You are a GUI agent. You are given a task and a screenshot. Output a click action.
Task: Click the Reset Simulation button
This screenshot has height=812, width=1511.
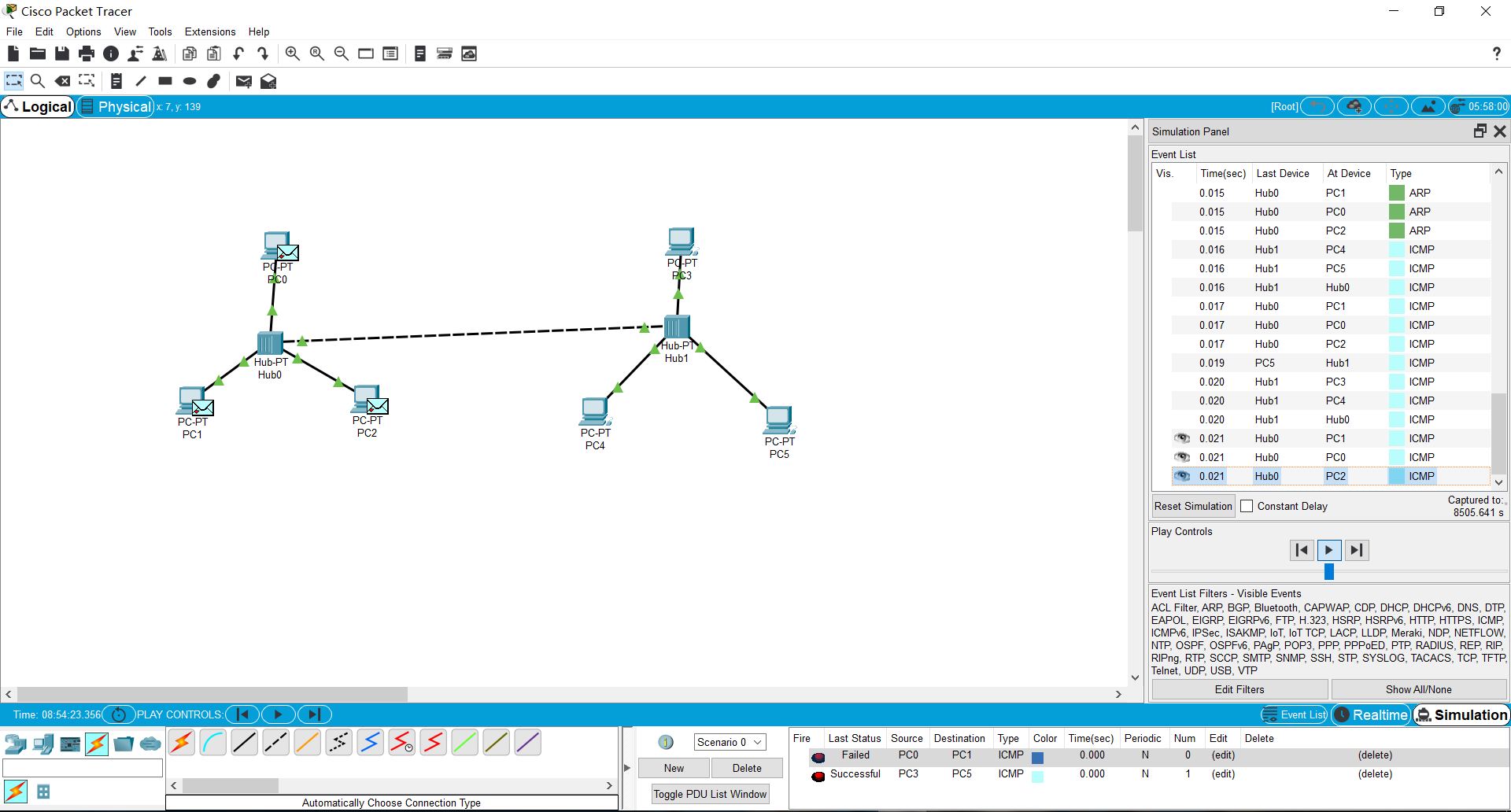(x=1192, y=506)
